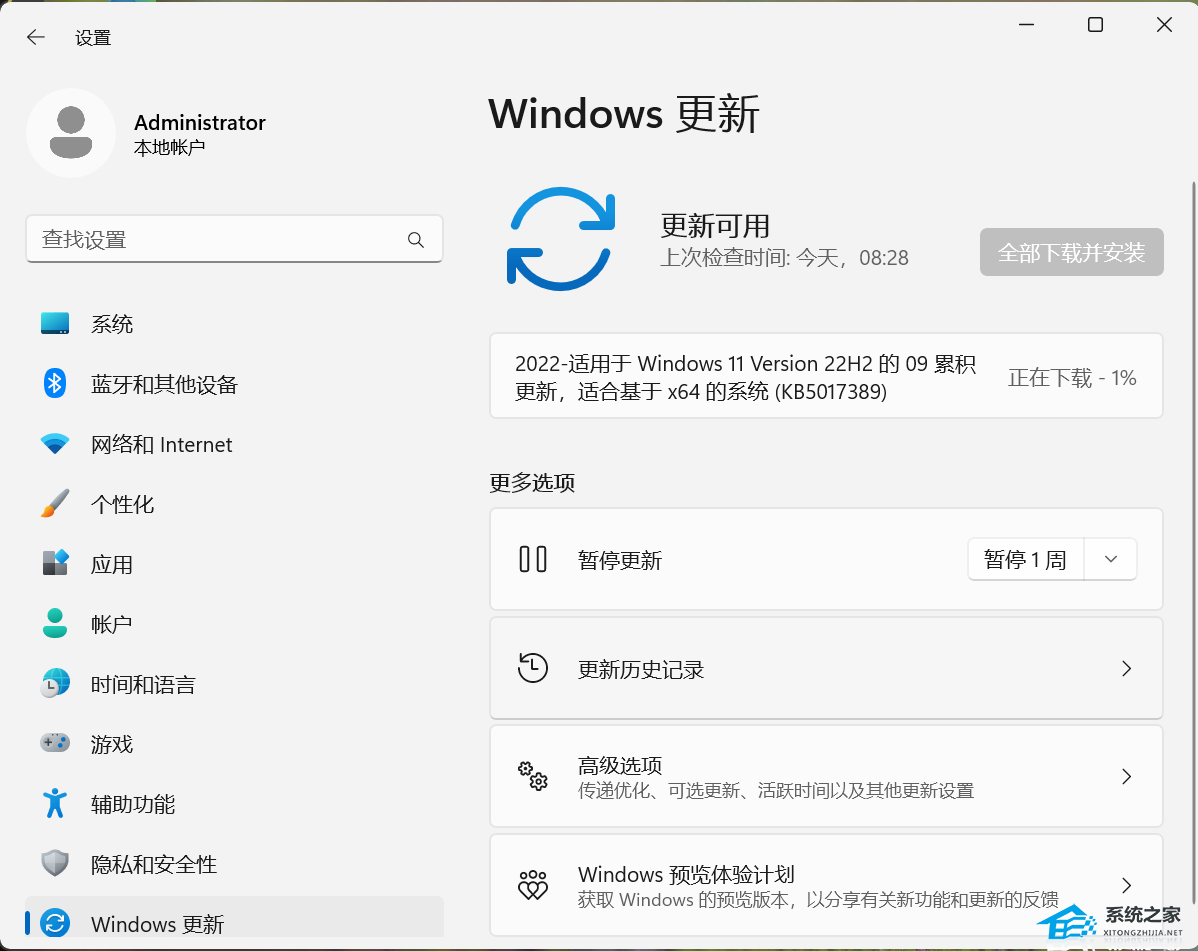This screenshot has height=951, width=1198.
Task: Click the Bluetooth icon for 蓝牙和其他设备
Action: [x=55, y=383]
